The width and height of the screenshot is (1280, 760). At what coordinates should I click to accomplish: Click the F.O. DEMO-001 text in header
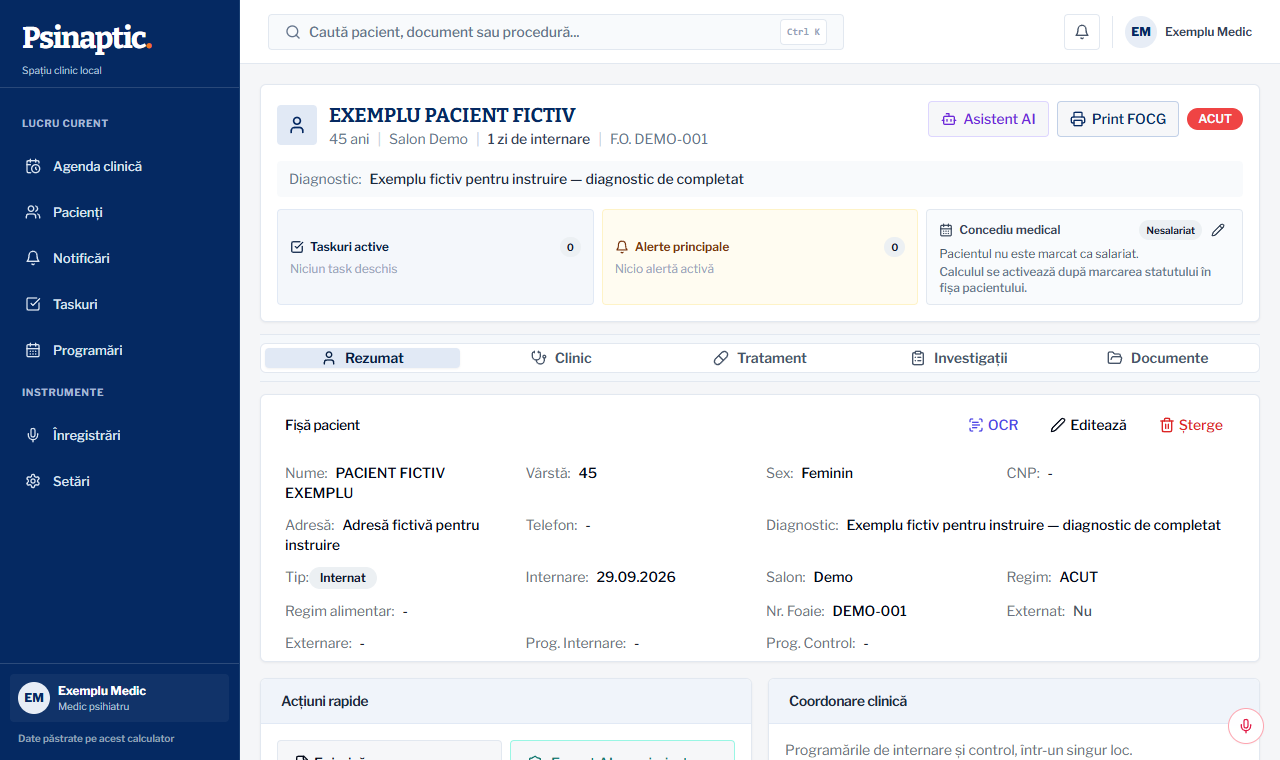pos(659,139)
